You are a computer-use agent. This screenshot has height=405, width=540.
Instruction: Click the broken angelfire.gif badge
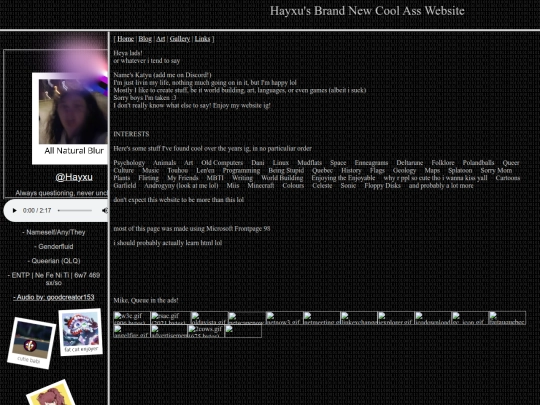[x=132, y=331]
